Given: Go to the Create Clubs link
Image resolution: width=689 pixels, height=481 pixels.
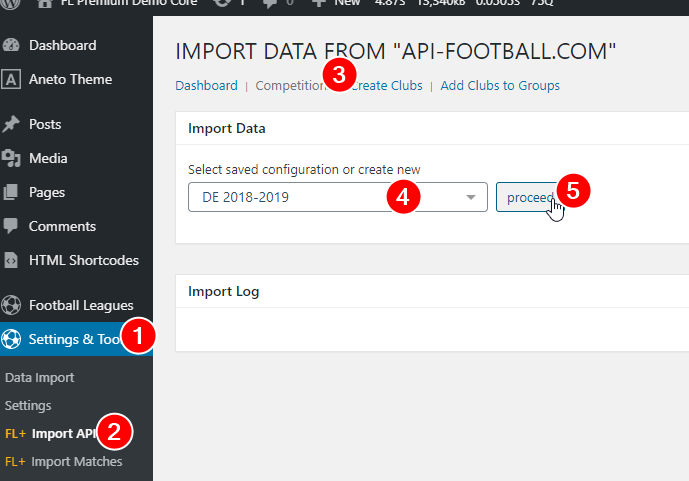Looking at the screenshot, I should [x=387, y=85].
